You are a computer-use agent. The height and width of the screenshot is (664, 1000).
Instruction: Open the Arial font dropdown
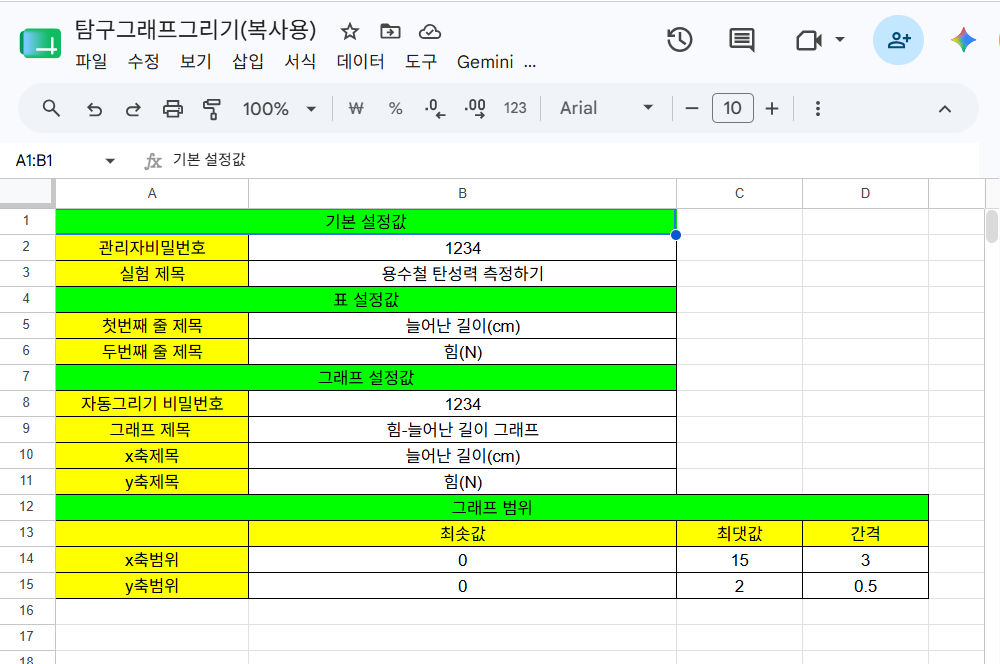coord(606,108)
